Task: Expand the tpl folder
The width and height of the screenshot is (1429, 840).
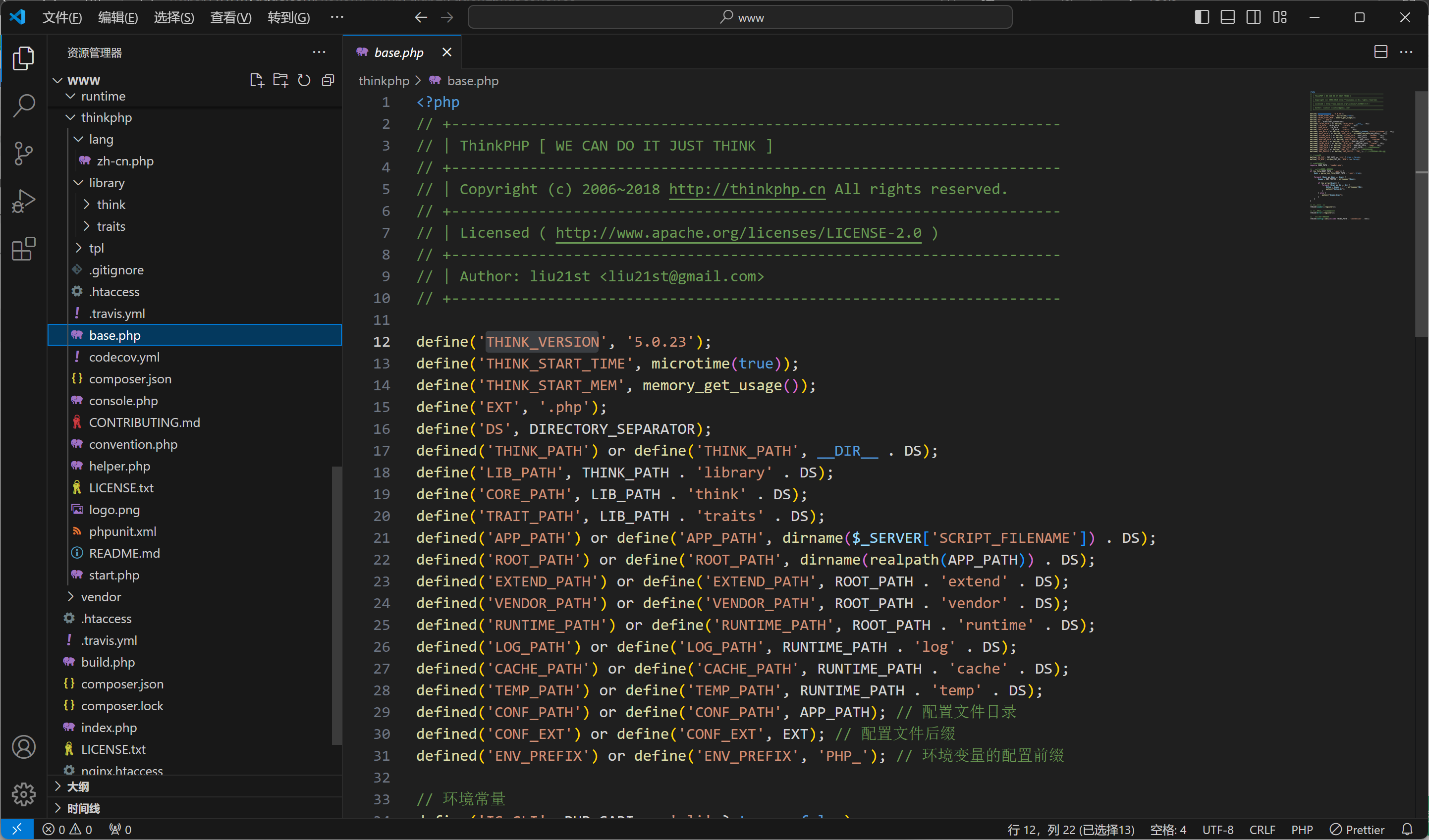Action: point(96,248)
